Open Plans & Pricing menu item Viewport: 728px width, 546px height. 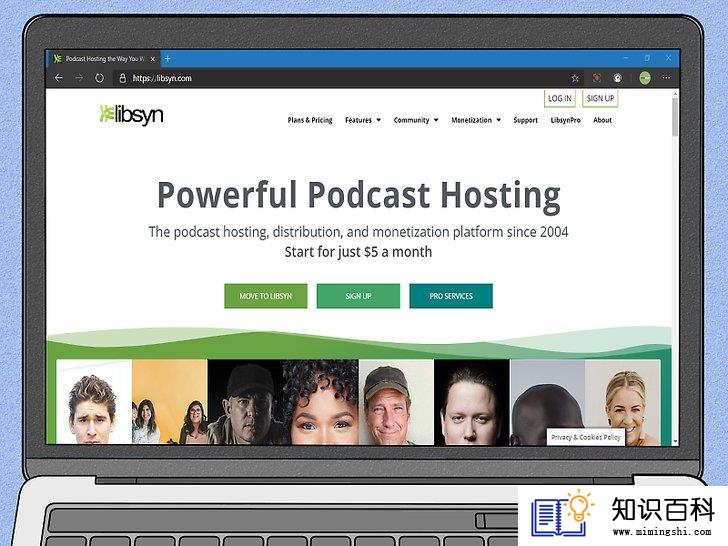pos(310,120)
